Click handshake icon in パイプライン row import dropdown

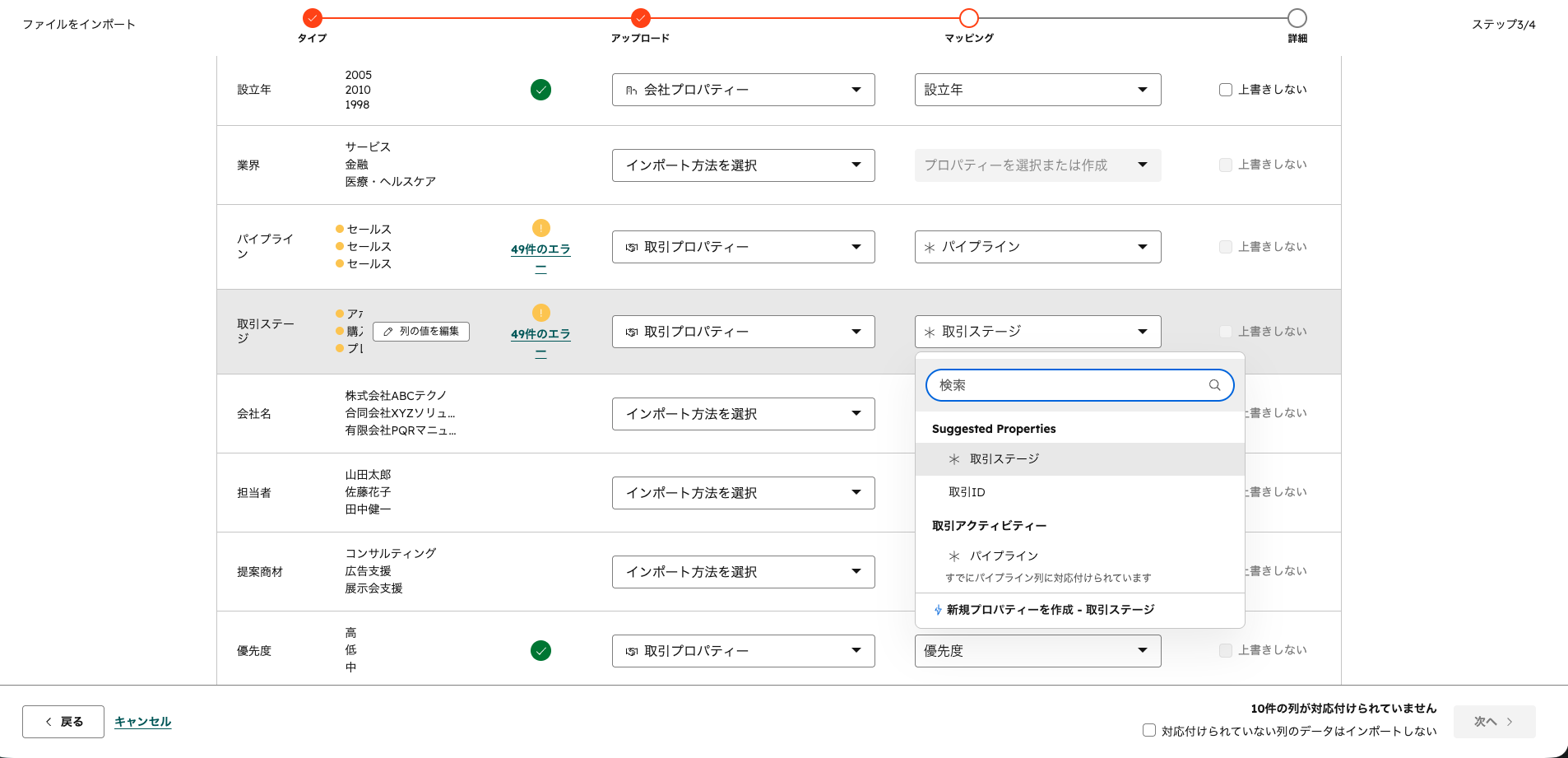[x=631, y=247]
